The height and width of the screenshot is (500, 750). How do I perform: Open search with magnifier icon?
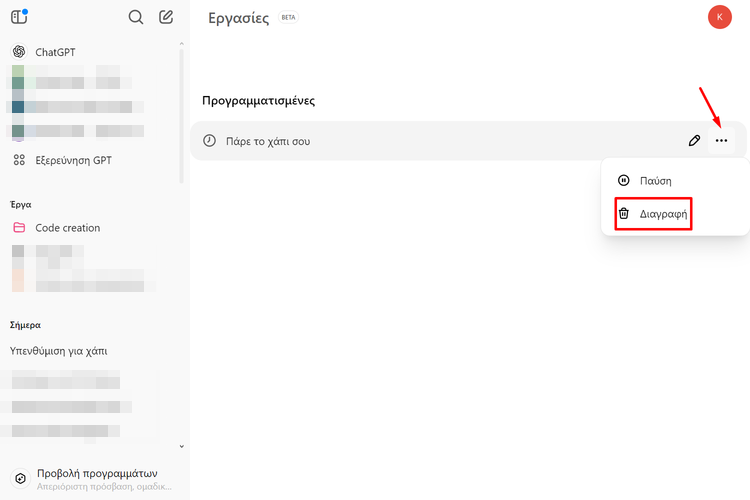(x=136, y=17)
